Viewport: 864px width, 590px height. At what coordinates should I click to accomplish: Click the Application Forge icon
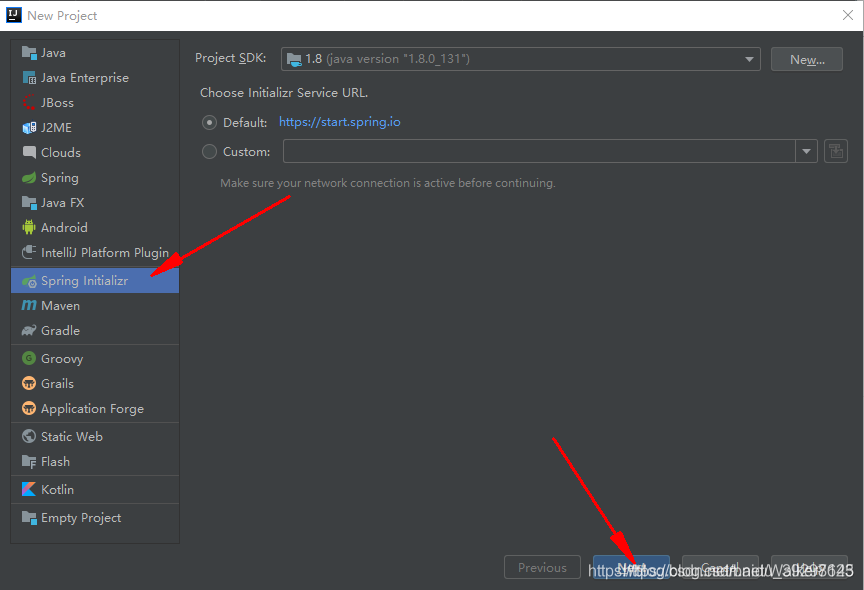click(29, 408)
